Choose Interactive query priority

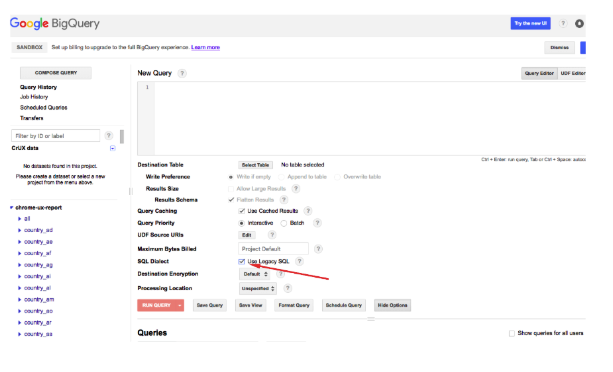point(242,223)
